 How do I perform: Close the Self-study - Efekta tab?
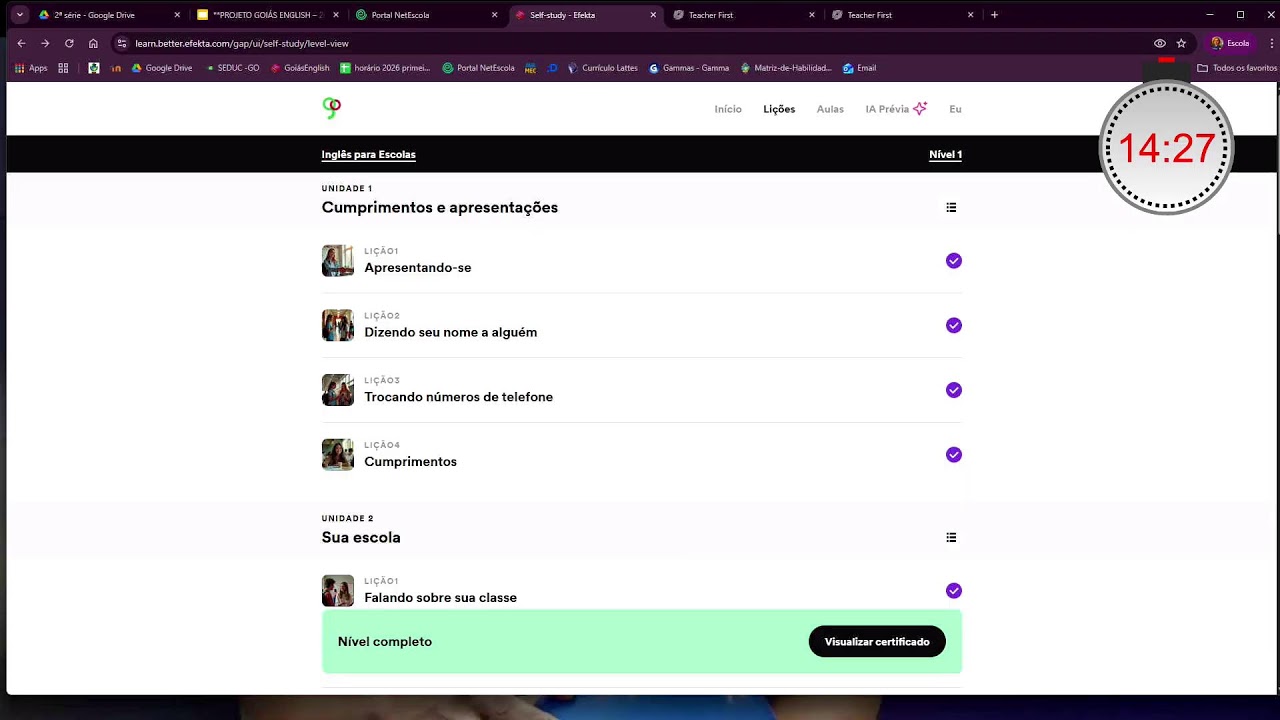tap(653, 15)
